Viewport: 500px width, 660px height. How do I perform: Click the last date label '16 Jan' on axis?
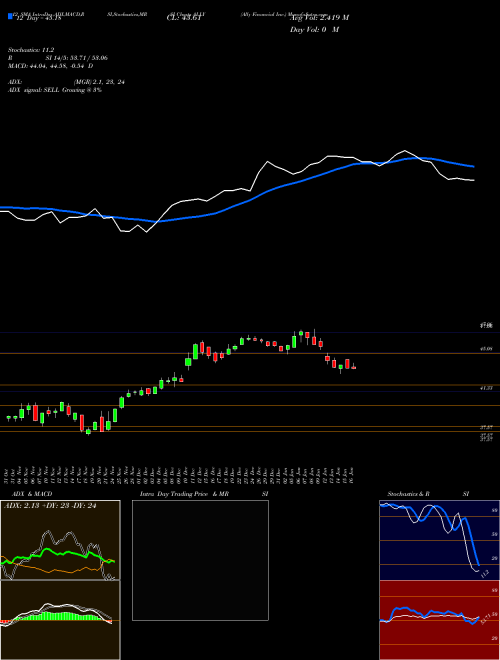pos(353,475)
